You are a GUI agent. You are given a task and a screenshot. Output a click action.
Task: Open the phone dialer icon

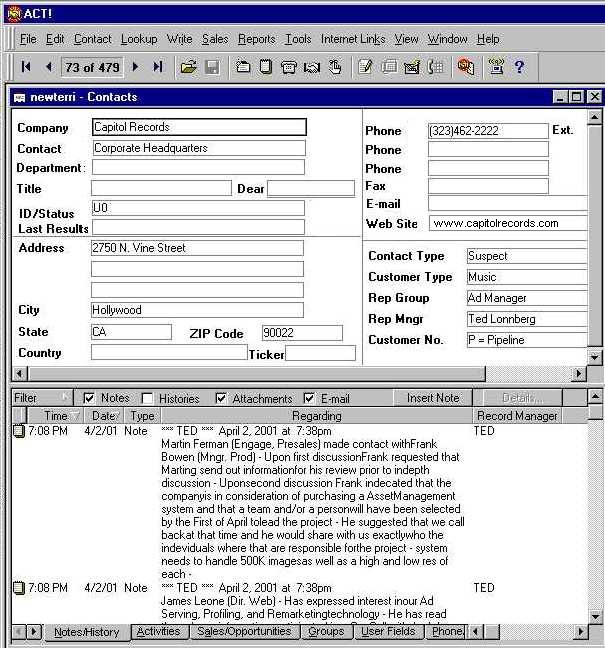[x=435, y=67]
